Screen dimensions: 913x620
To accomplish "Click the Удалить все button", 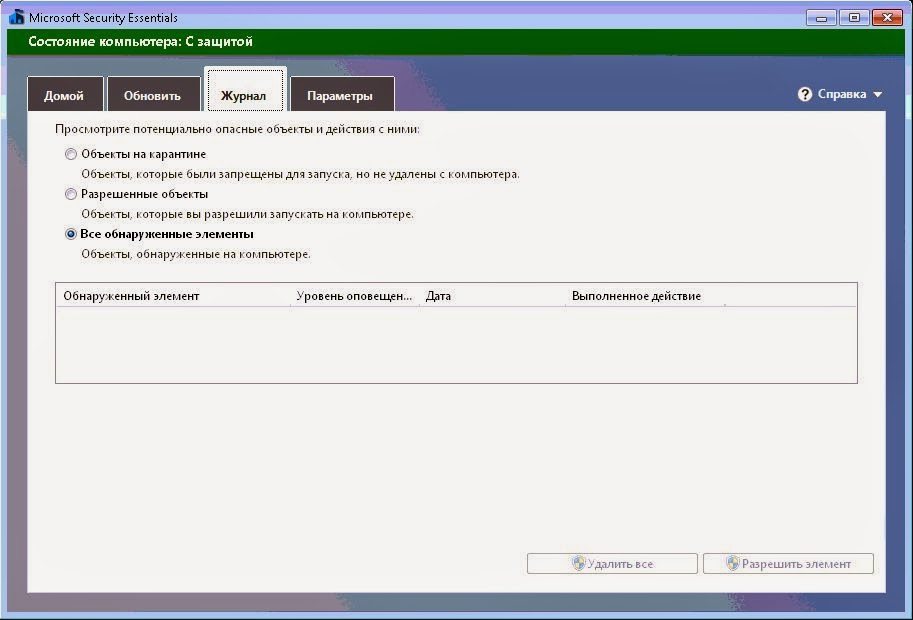I will pyautogui.click(x=612, y=564).
